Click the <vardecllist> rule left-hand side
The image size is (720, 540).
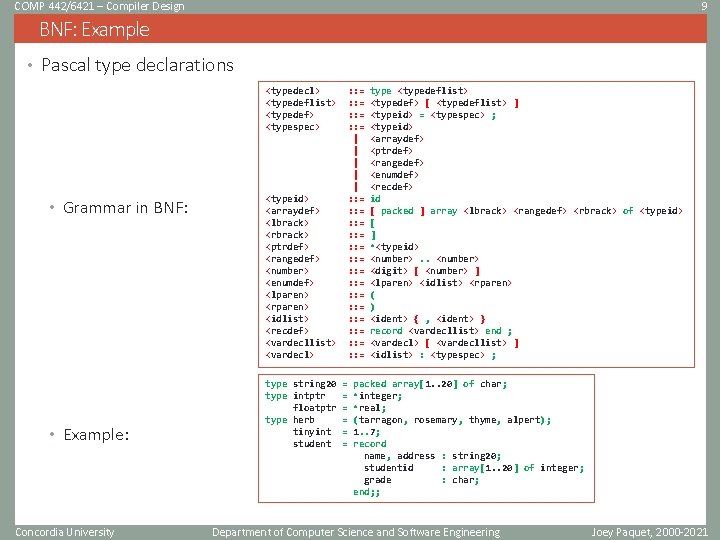pos(301,343)
